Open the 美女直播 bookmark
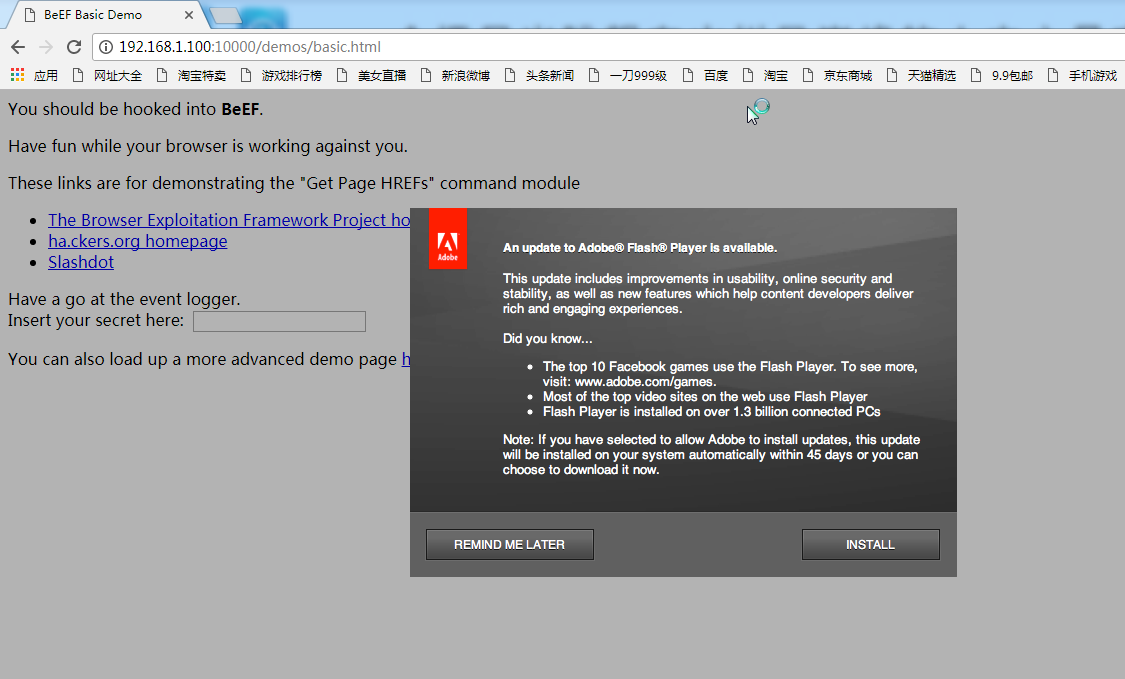 coord(371,75)
